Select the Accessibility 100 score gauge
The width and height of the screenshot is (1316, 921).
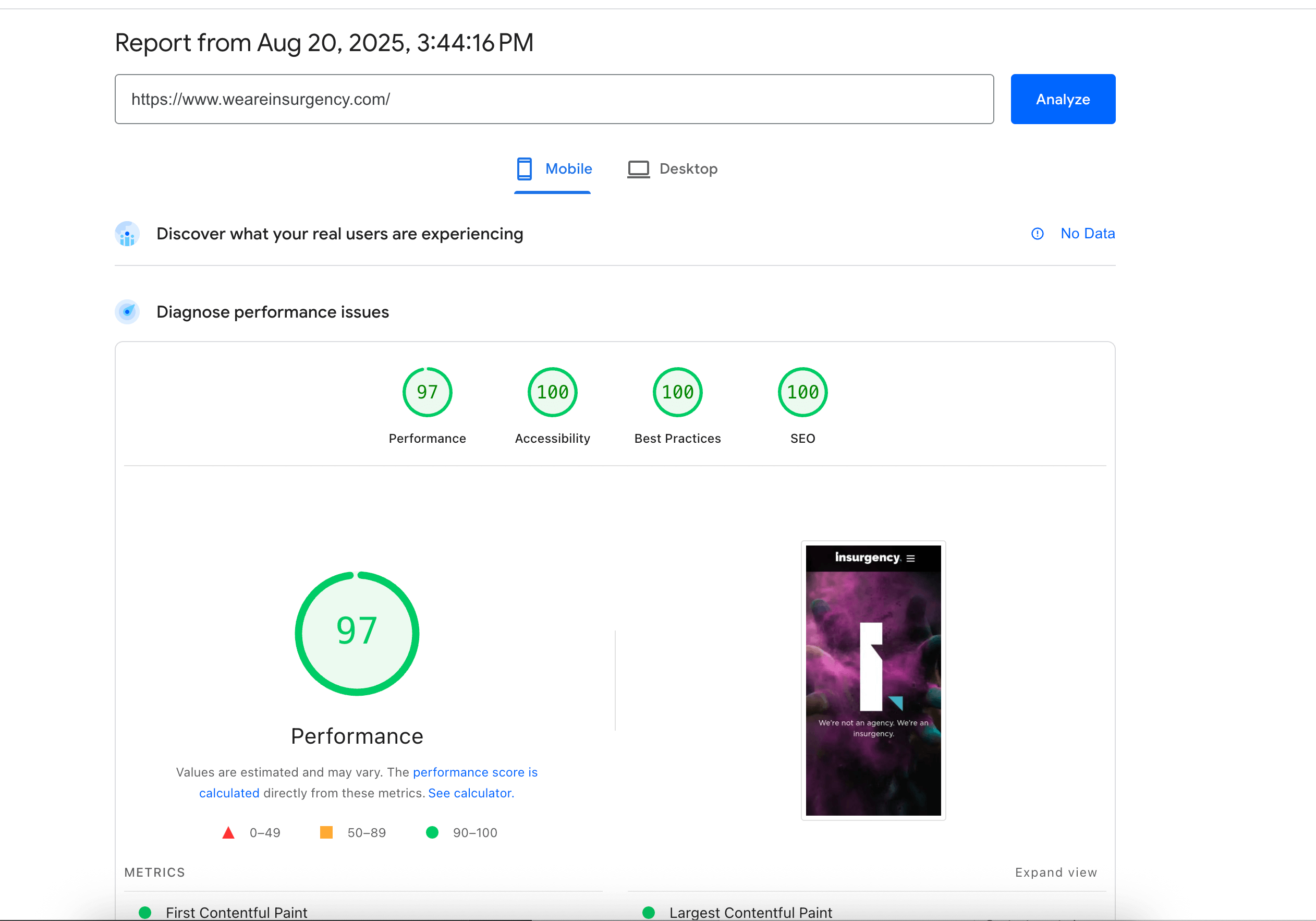click(x=552, y=392)
